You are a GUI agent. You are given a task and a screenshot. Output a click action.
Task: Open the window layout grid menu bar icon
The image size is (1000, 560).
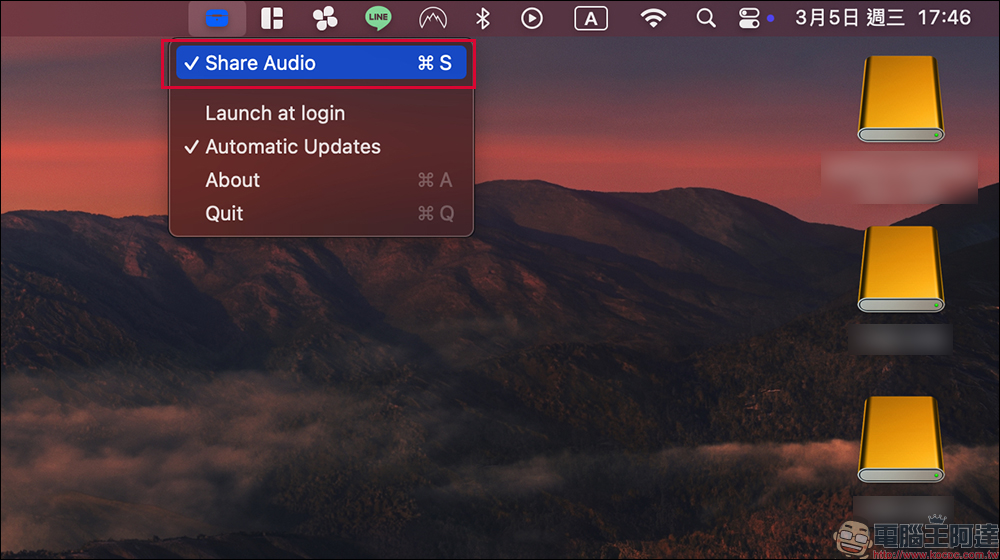(x=272, y=18)
